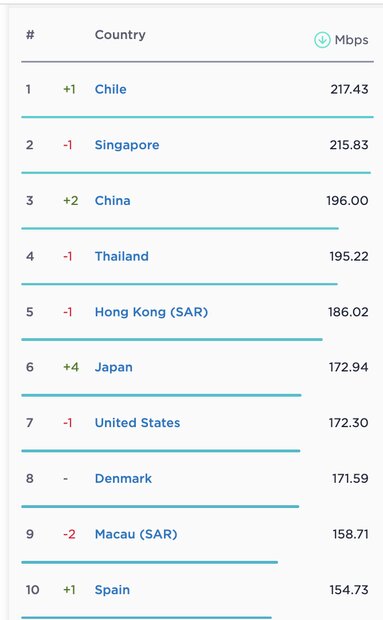Click the Macau (SAR) link

click(x=136, y=534)
